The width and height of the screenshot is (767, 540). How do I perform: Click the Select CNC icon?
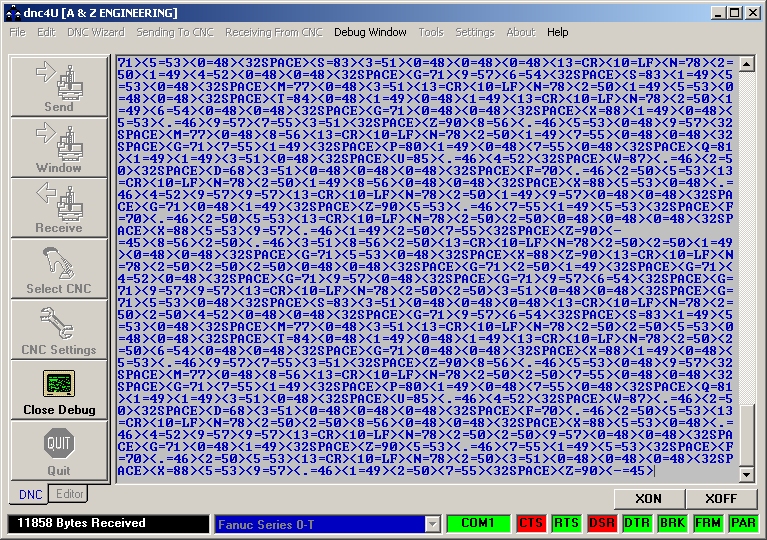tap(58, 263)
